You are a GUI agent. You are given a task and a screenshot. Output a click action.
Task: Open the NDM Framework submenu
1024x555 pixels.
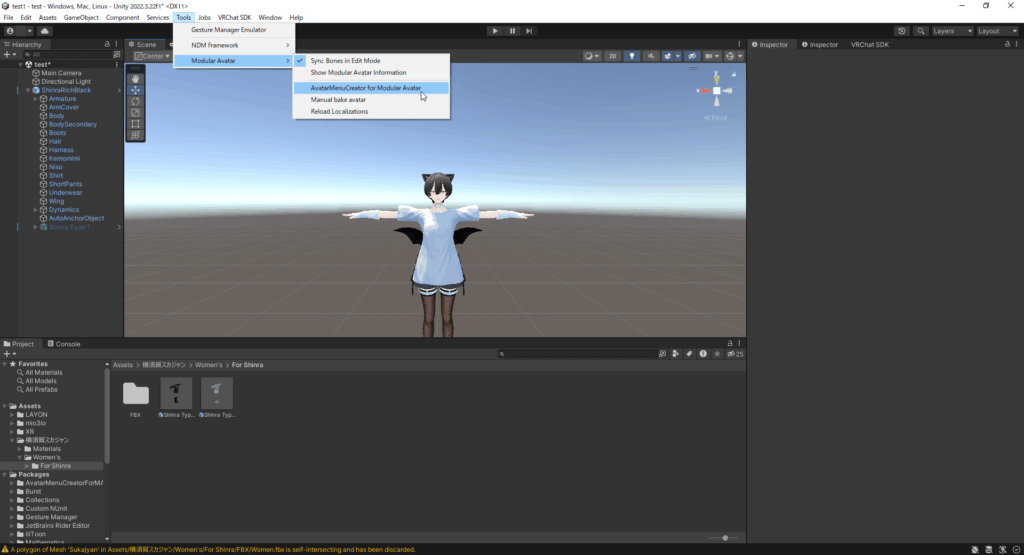234,45
